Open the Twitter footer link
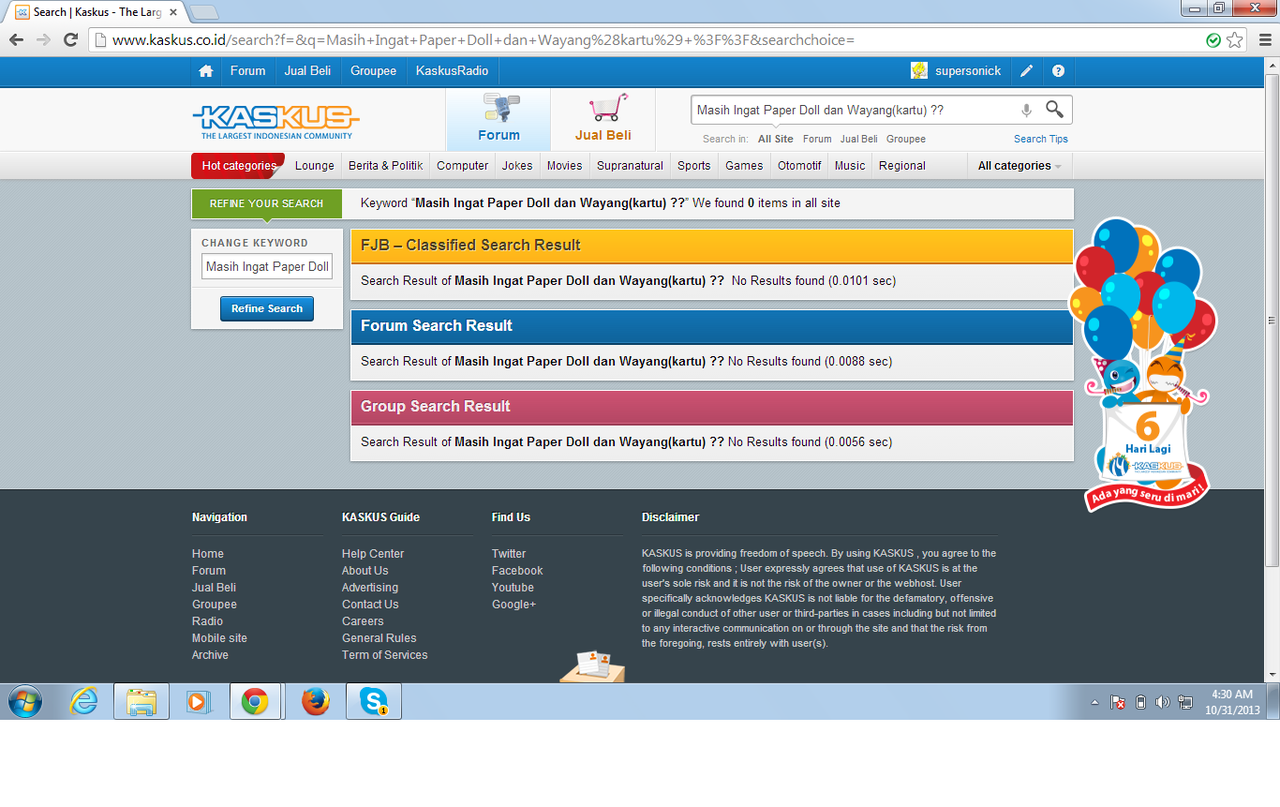1280x807 pixels. (x=509, y=554)
